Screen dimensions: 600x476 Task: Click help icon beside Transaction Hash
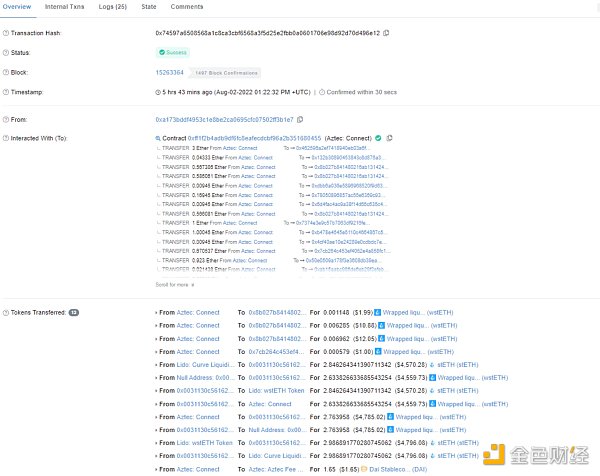pos(5,33)
